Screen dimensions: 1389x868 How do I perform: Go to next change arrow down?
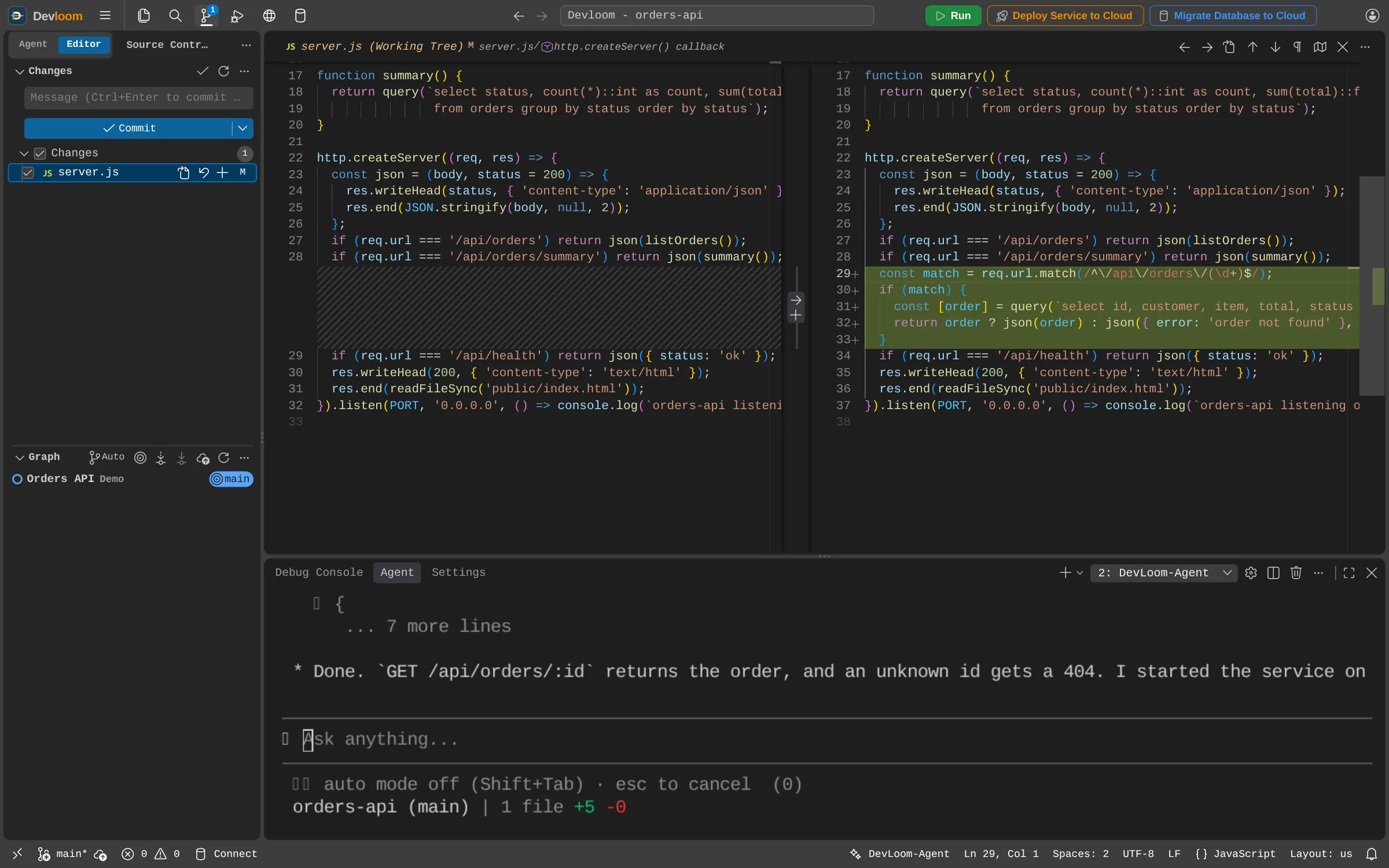(1275, 47)
